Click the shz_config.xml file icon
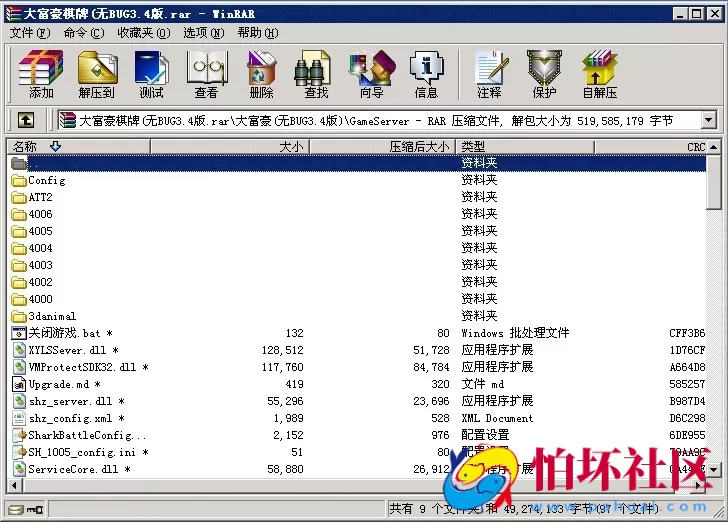The width and height of the screenshot is (728, 522). pos(19,418)
